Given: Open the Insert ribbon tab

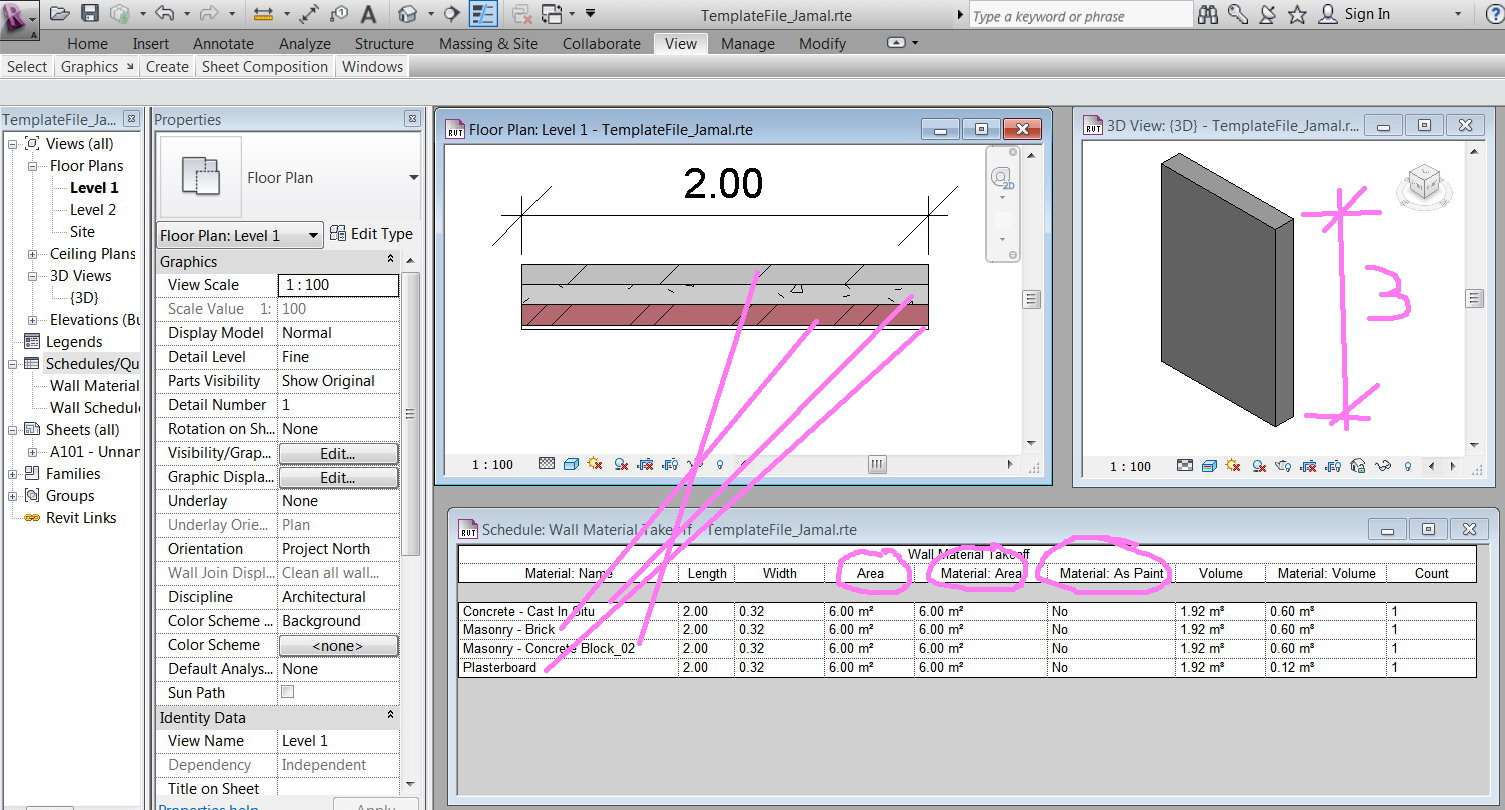Looking at the screenshot, I should tap(151, 43).
